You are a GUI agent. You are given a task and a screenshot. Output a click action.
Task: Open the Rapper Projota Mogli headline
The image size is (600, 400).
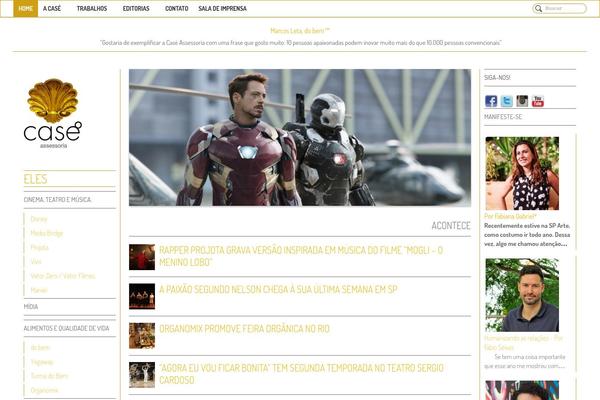point(301,256)
